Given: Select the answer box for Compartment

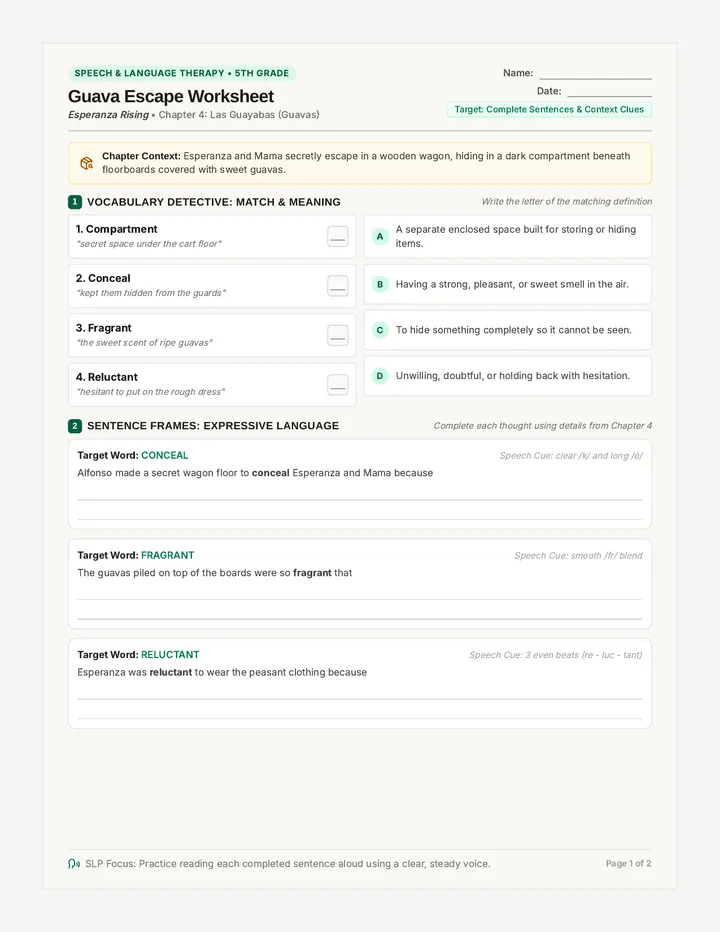Looking at the screenshot, I should pyautogui.click(x=338, y=237).
